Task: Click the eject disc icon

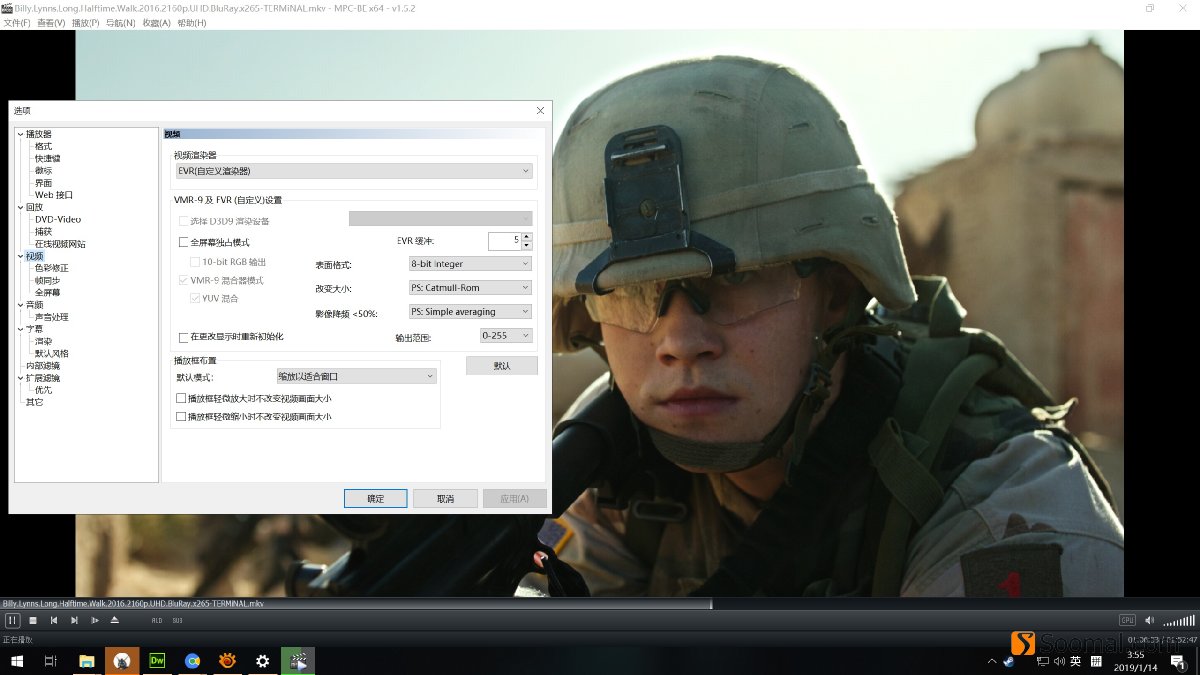Action: click(114, 620)
